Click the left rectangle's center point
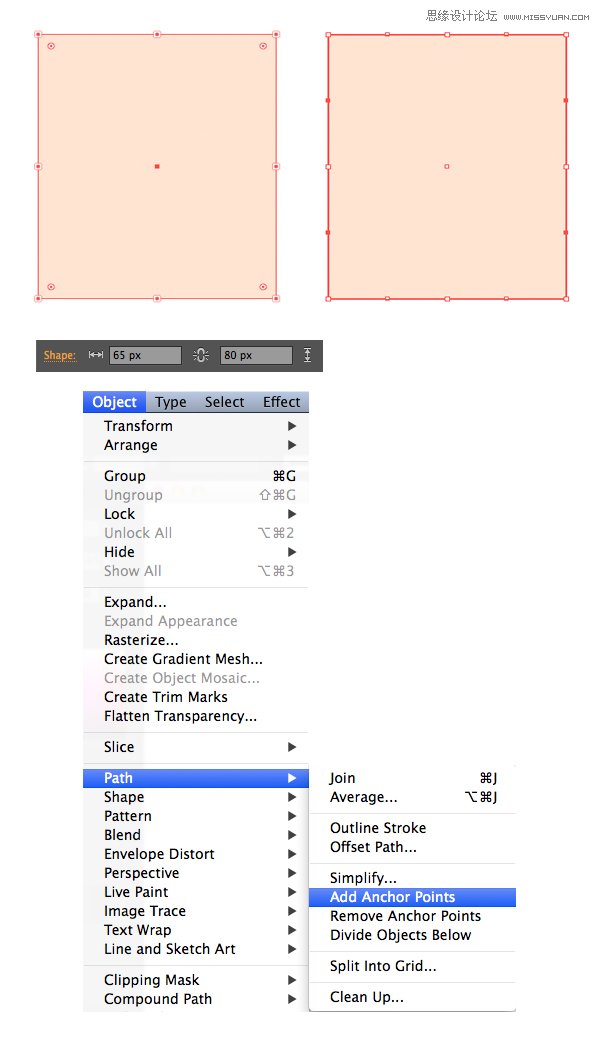This screenshot has height=1040, width=600. tap(157, 166)
